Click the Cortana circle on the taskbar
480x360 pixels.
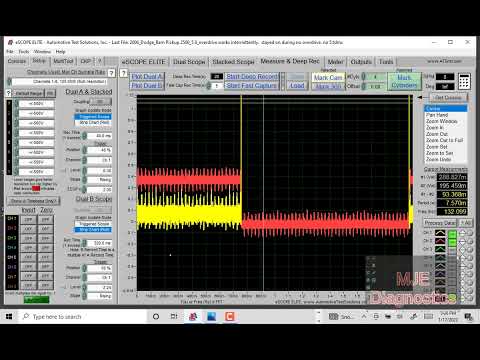click(x=156, y=316)
